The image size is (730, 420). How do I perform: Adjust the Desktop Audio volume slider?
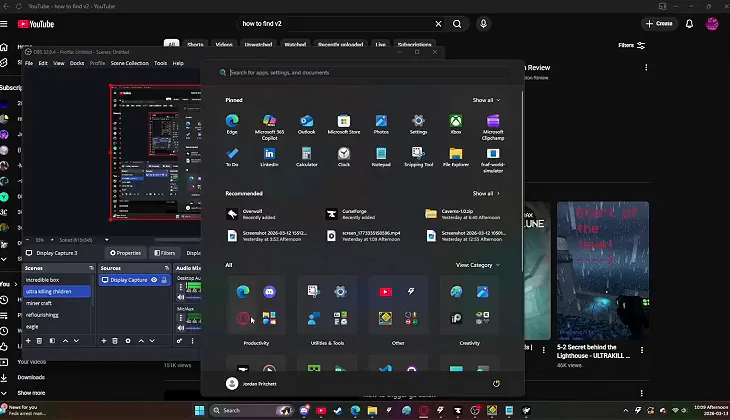click(194, 297)
